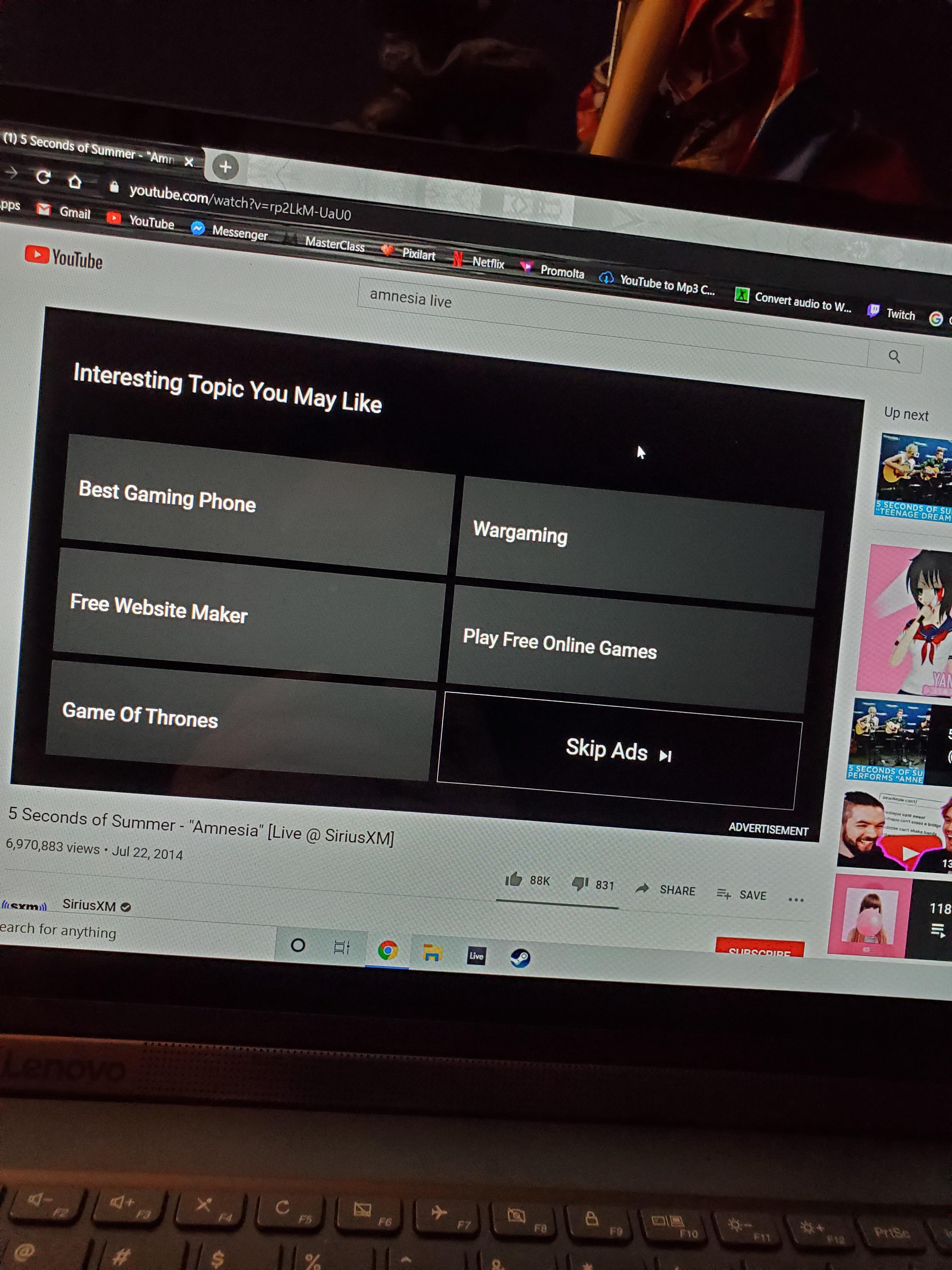
Task: Click the SiriusXM channel logo
Action: 24,906
